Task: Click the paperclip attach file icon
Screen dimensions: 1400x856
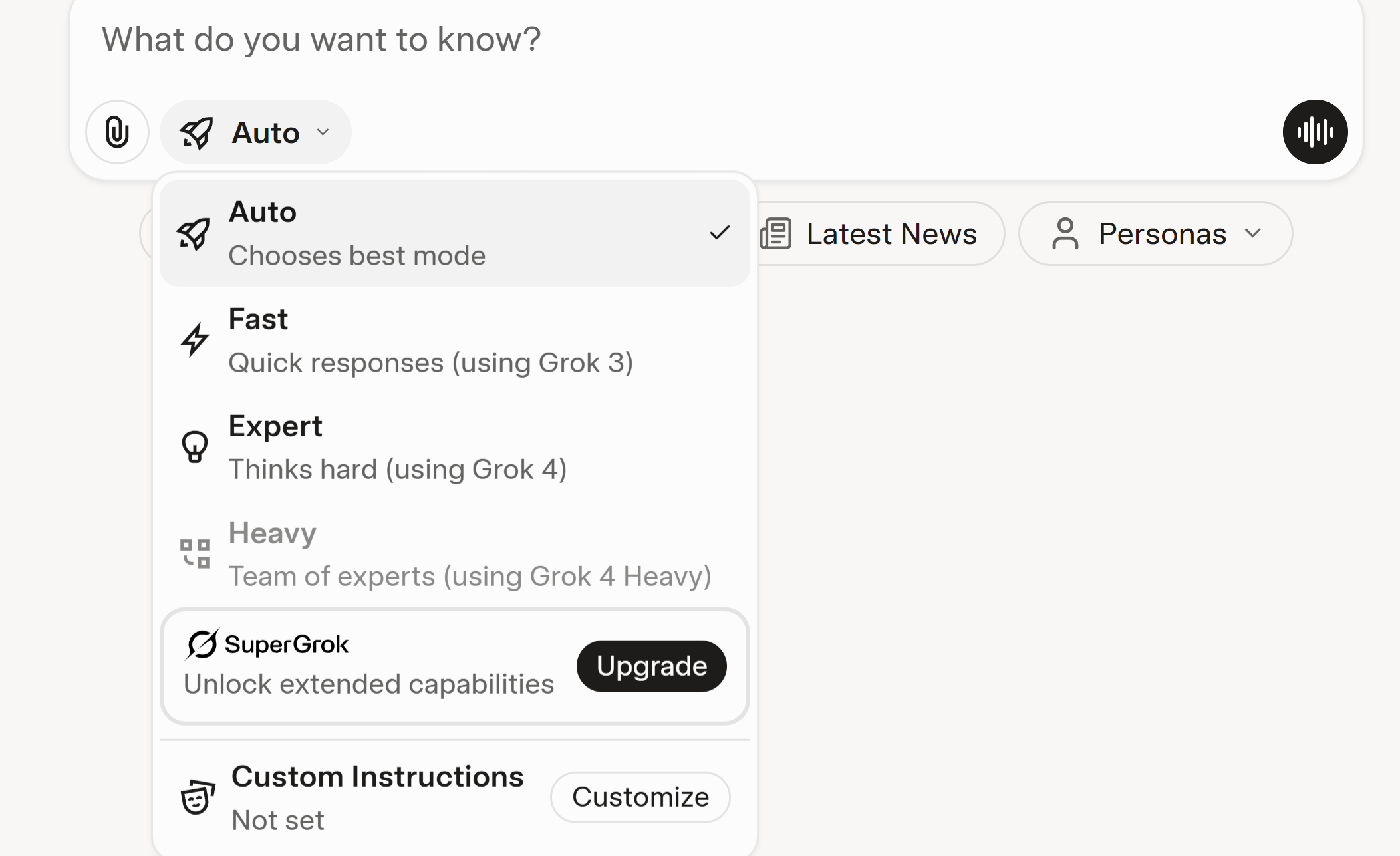Action: 117,132
